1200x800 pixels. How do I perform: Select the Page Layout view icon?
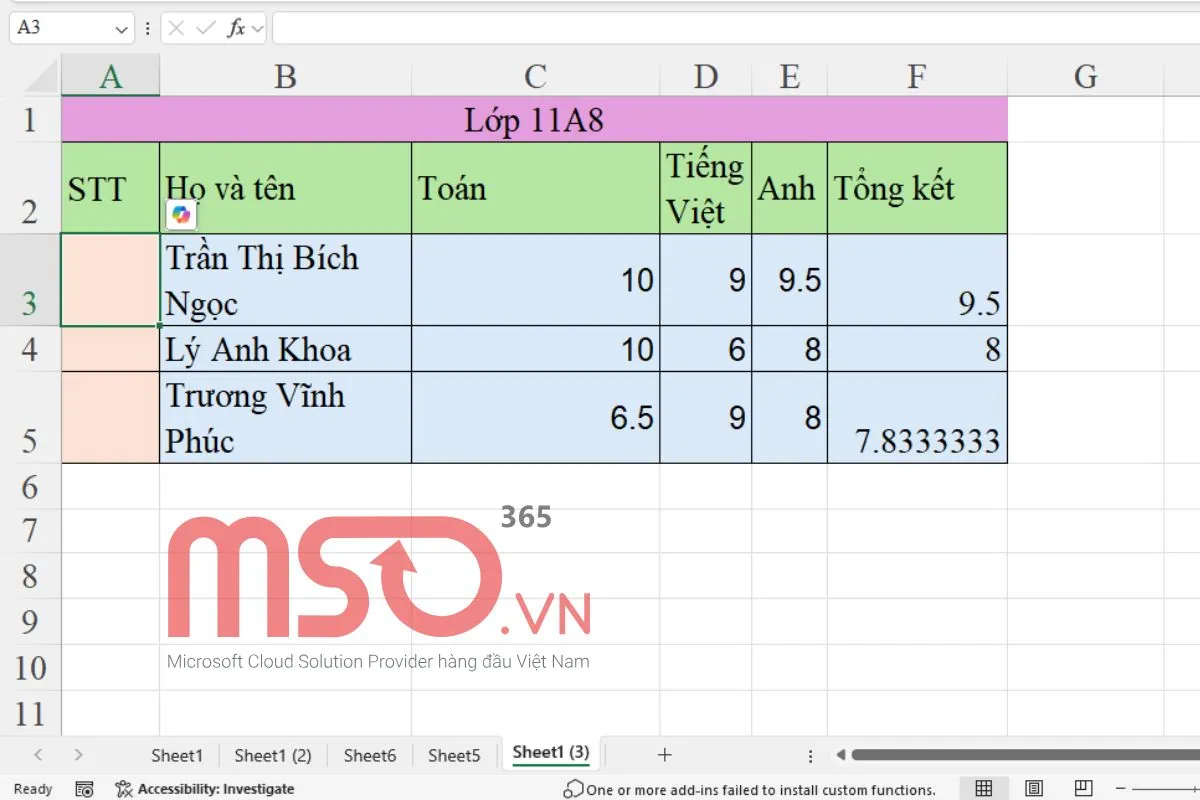[1033, 788]
